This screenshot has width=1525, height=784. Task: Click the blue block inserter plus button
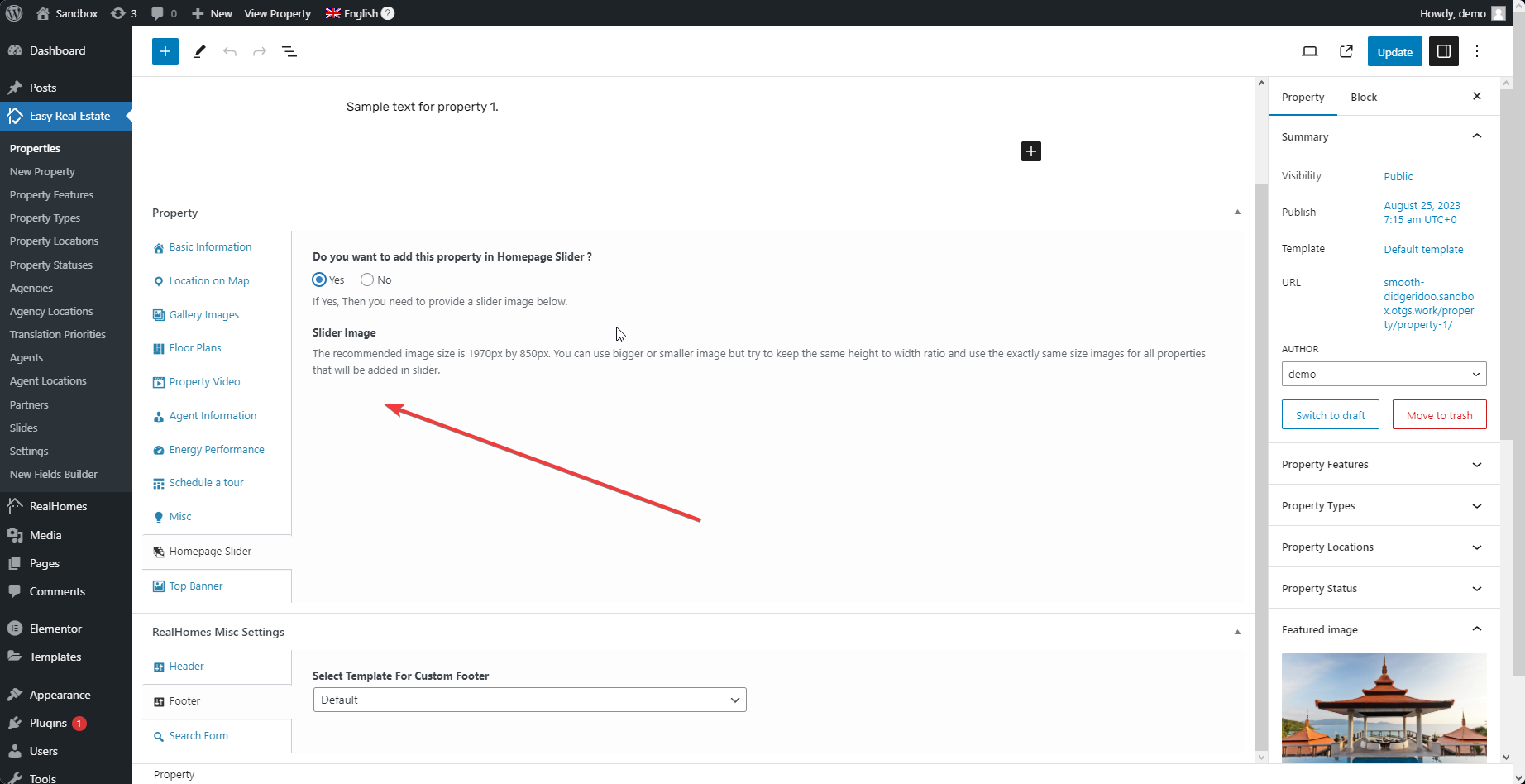click(165, 51)
